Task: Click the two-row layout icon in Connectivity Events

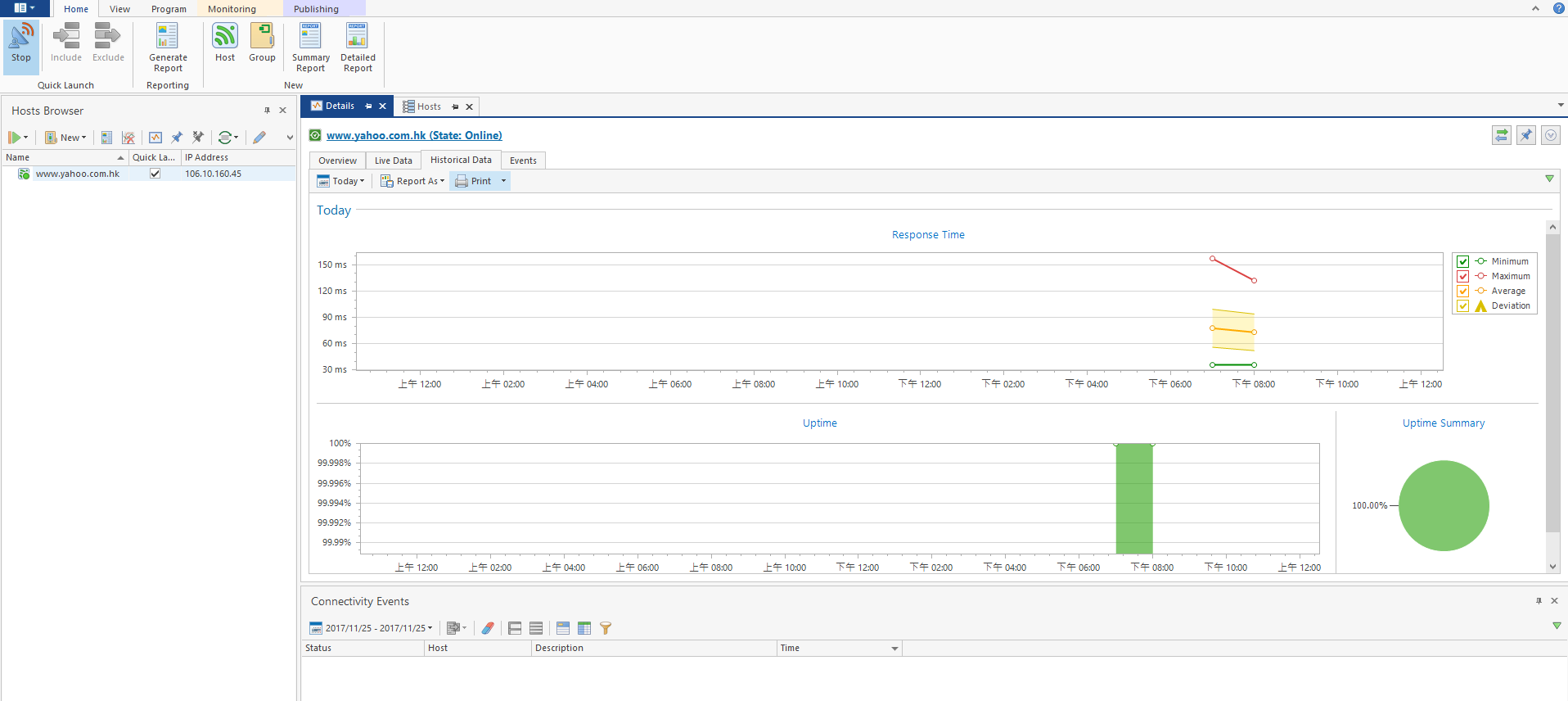Action: click(x=515, y=628)
